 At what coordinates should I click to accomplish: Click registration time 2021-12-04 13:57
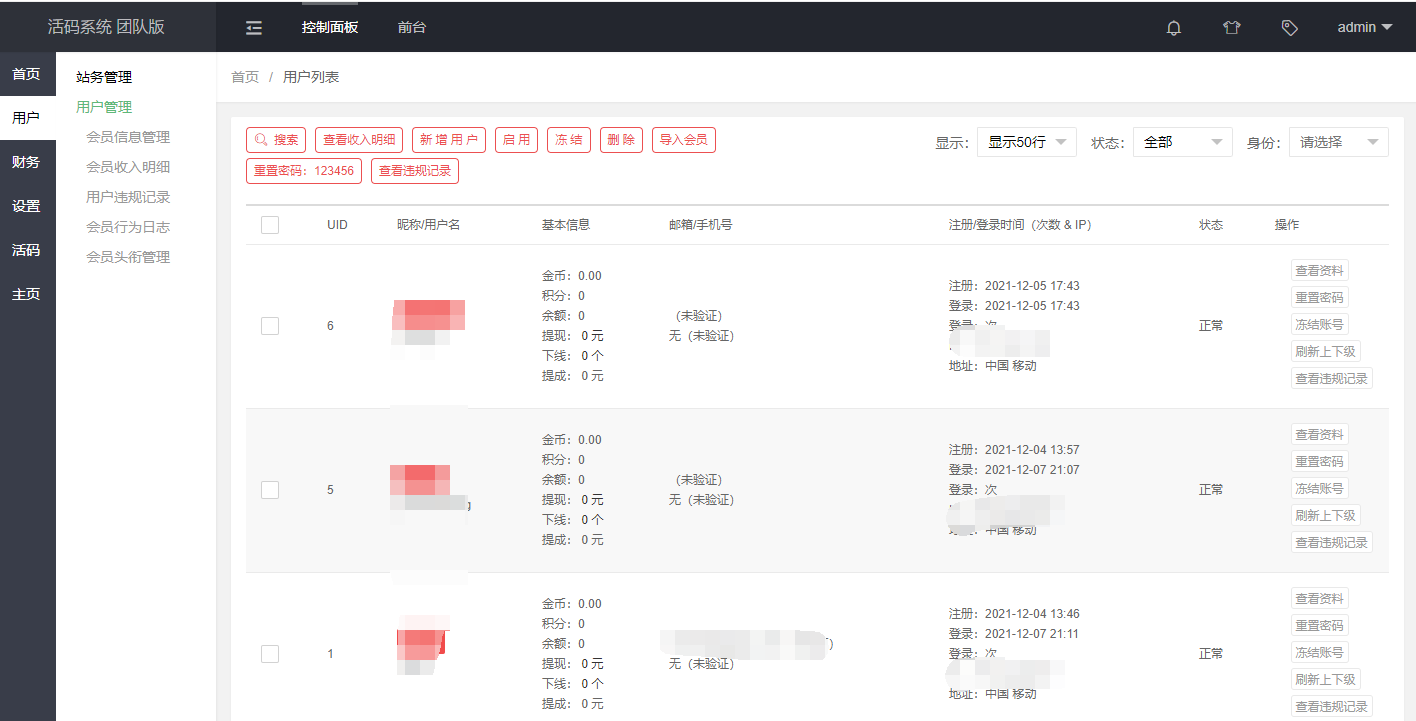point(1032,450)
